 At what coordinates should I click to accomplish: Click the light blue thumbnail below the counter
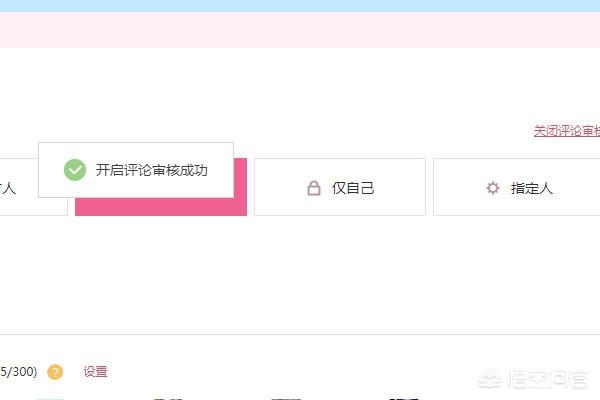pyautogui.click(x=50, y=399)
